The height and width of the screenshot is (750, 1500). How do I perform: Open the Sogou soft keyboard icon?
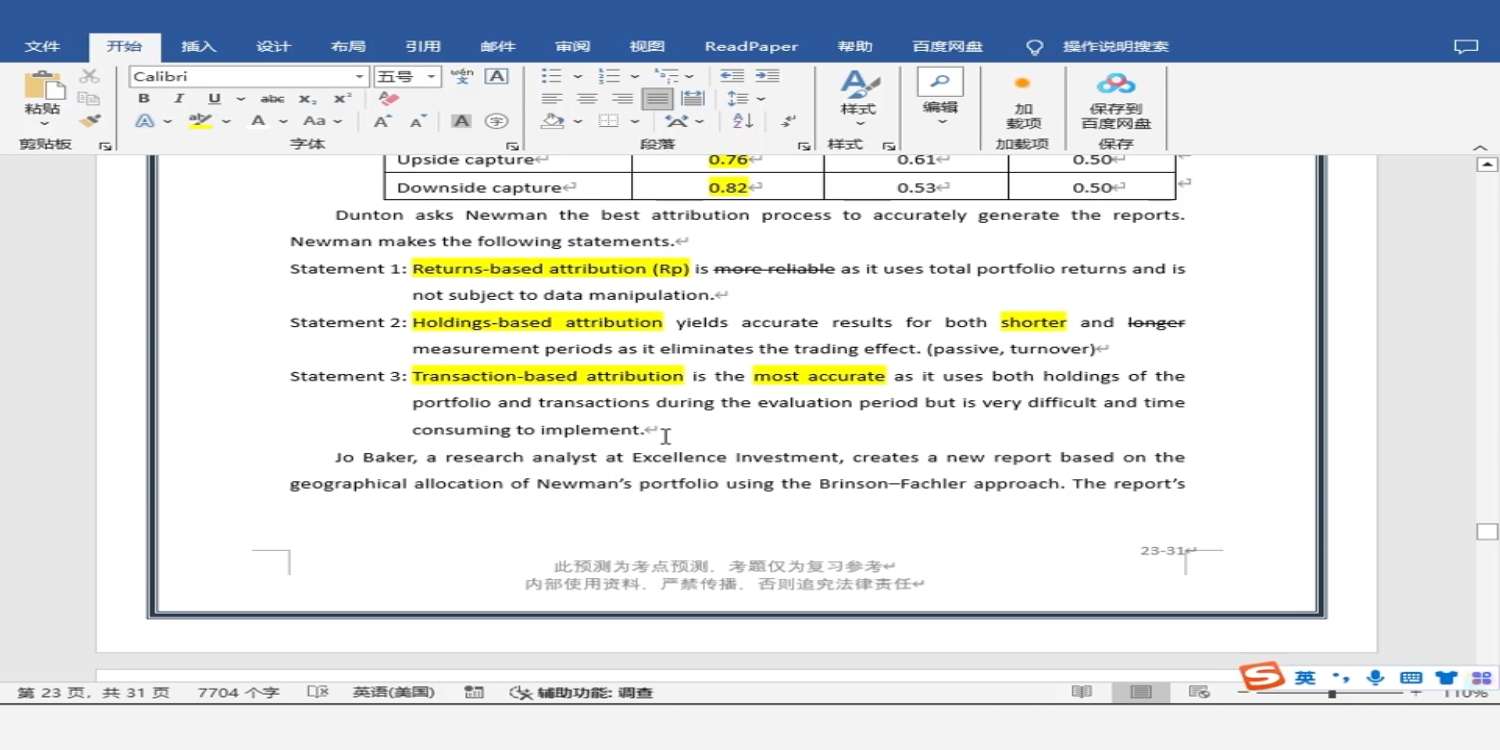tap(1411, 677)
